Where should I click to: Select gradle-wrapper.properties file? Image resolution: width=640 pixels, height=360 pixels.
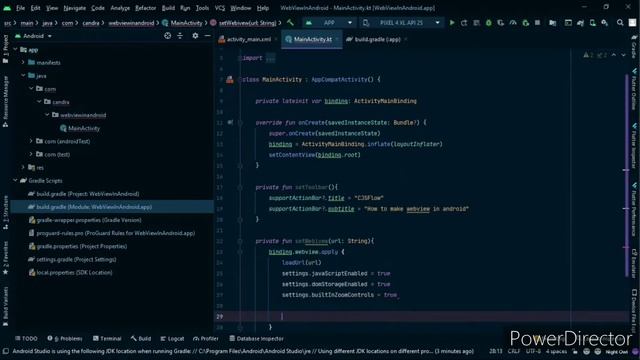[85, 220]
